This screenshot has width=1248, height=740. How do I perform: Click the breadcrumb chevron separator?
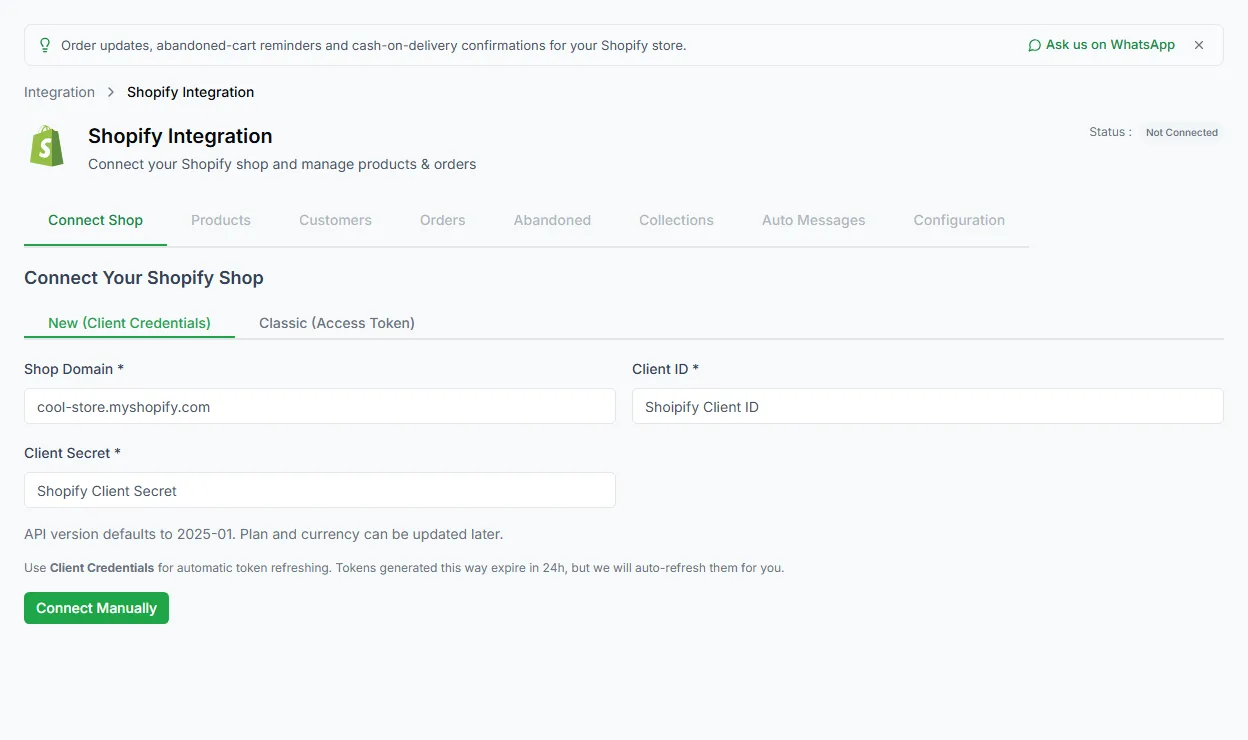[111, 92]
